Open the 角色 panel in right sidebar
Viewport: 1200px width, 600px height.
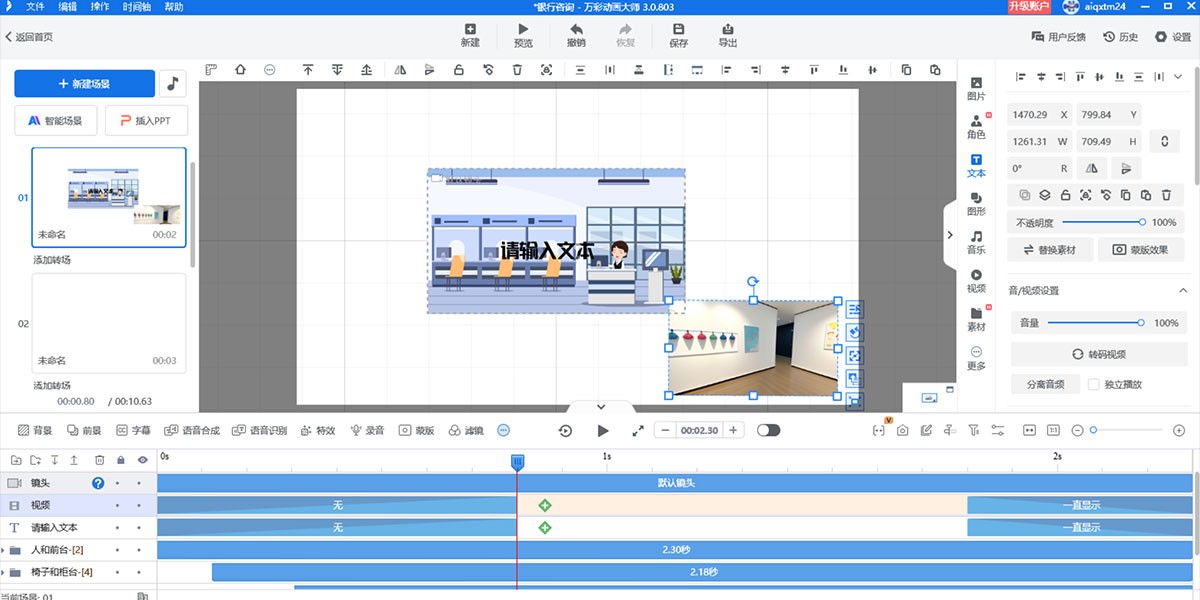point(976,126)
